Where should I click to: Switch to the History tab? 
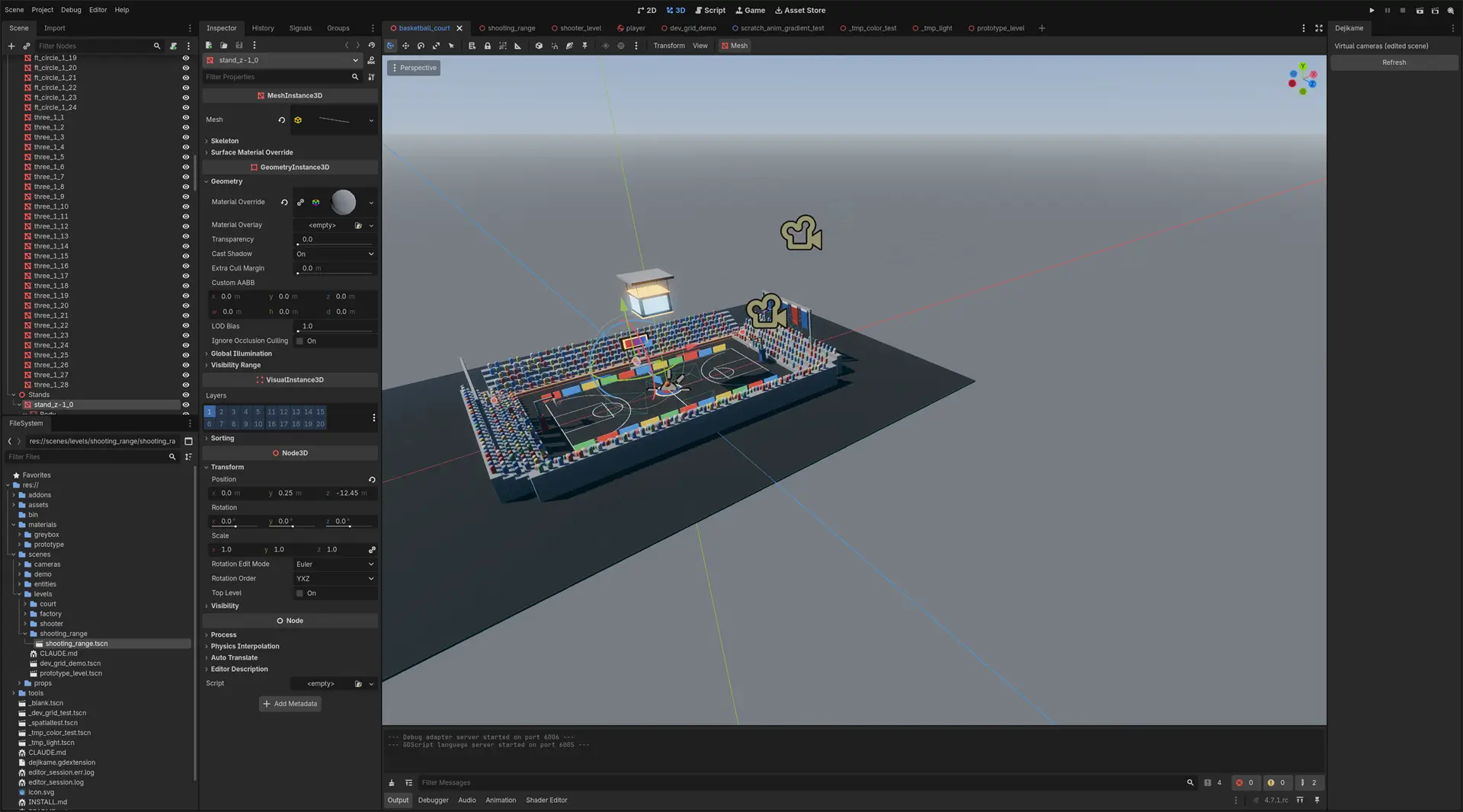coord(263,28)
